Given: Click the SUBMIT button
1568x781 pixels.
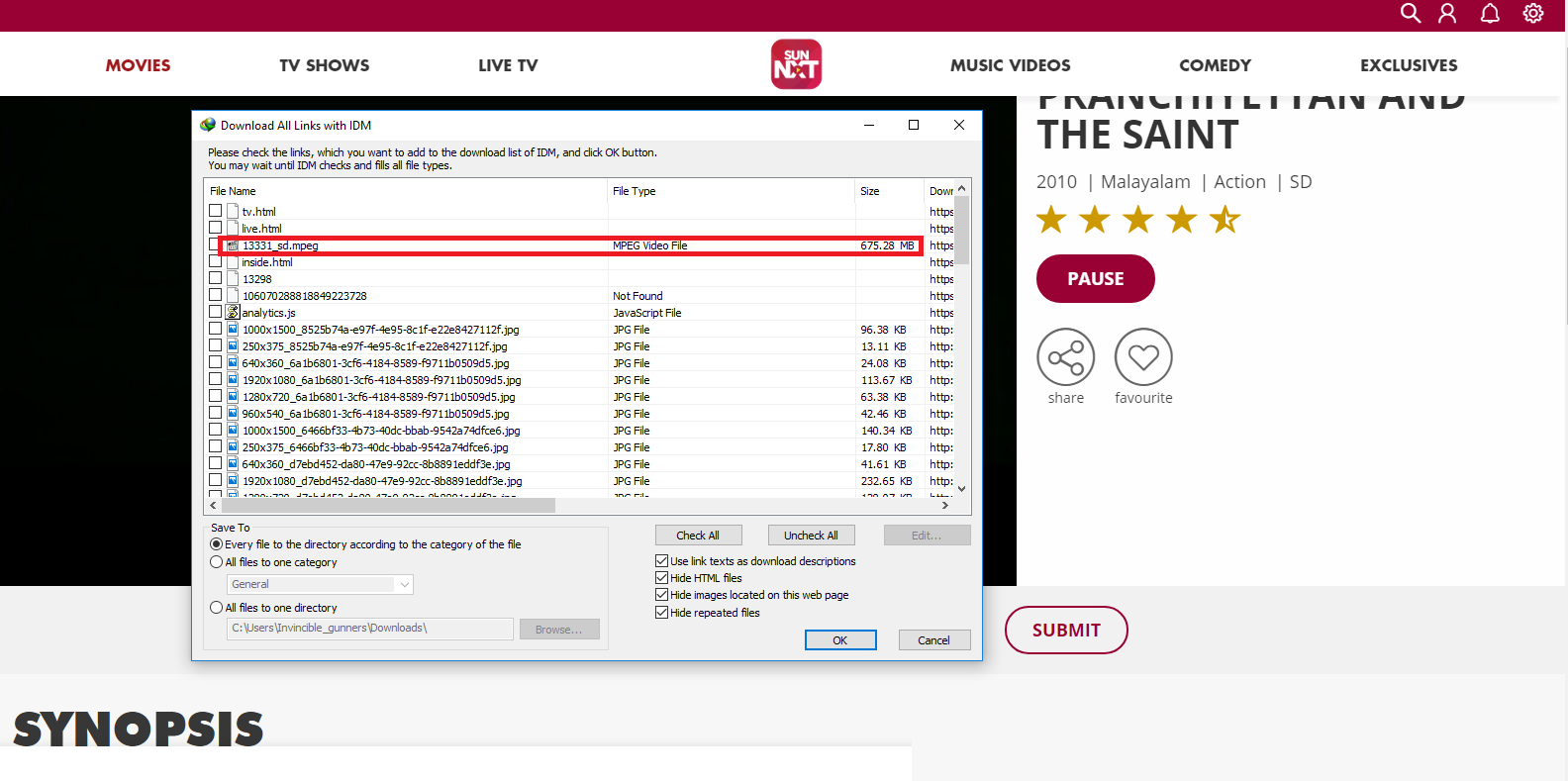Looking at the screenshot, I should click(1066, 631).
